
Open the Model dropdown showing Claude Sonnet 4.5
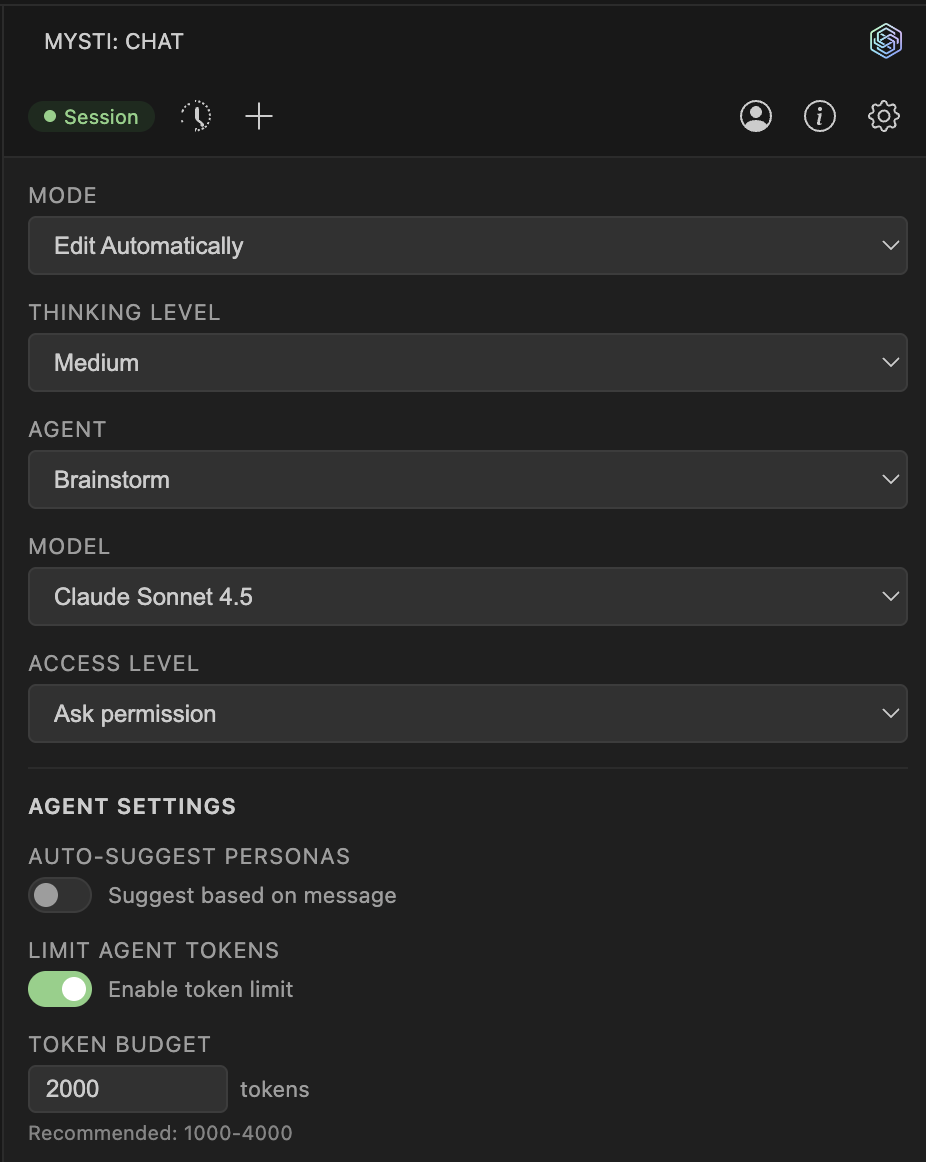tap(468, 596)
